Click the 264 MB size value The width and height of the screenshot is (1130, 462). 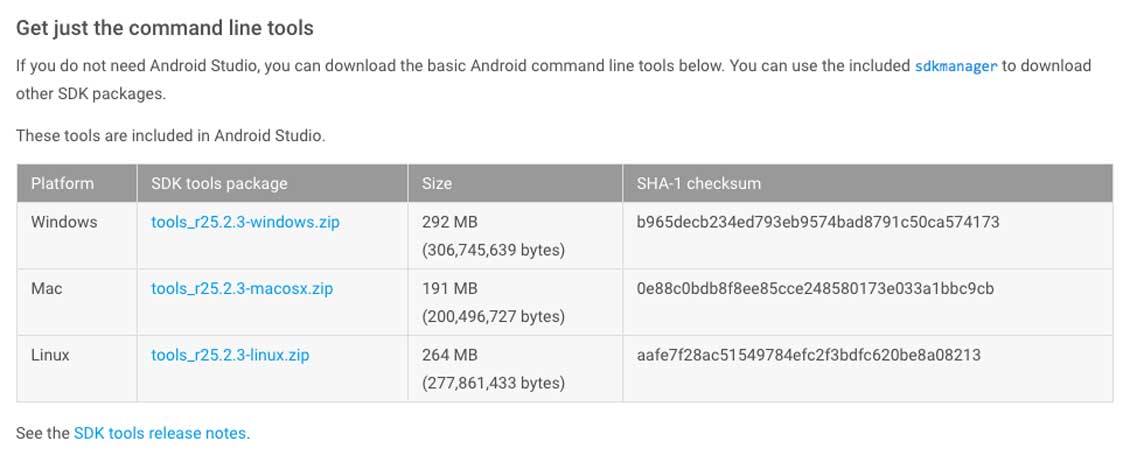(x=450, y=355)
